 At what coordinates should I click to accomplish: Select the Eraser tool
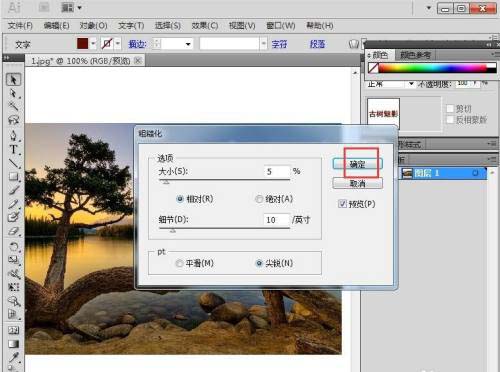13,231
